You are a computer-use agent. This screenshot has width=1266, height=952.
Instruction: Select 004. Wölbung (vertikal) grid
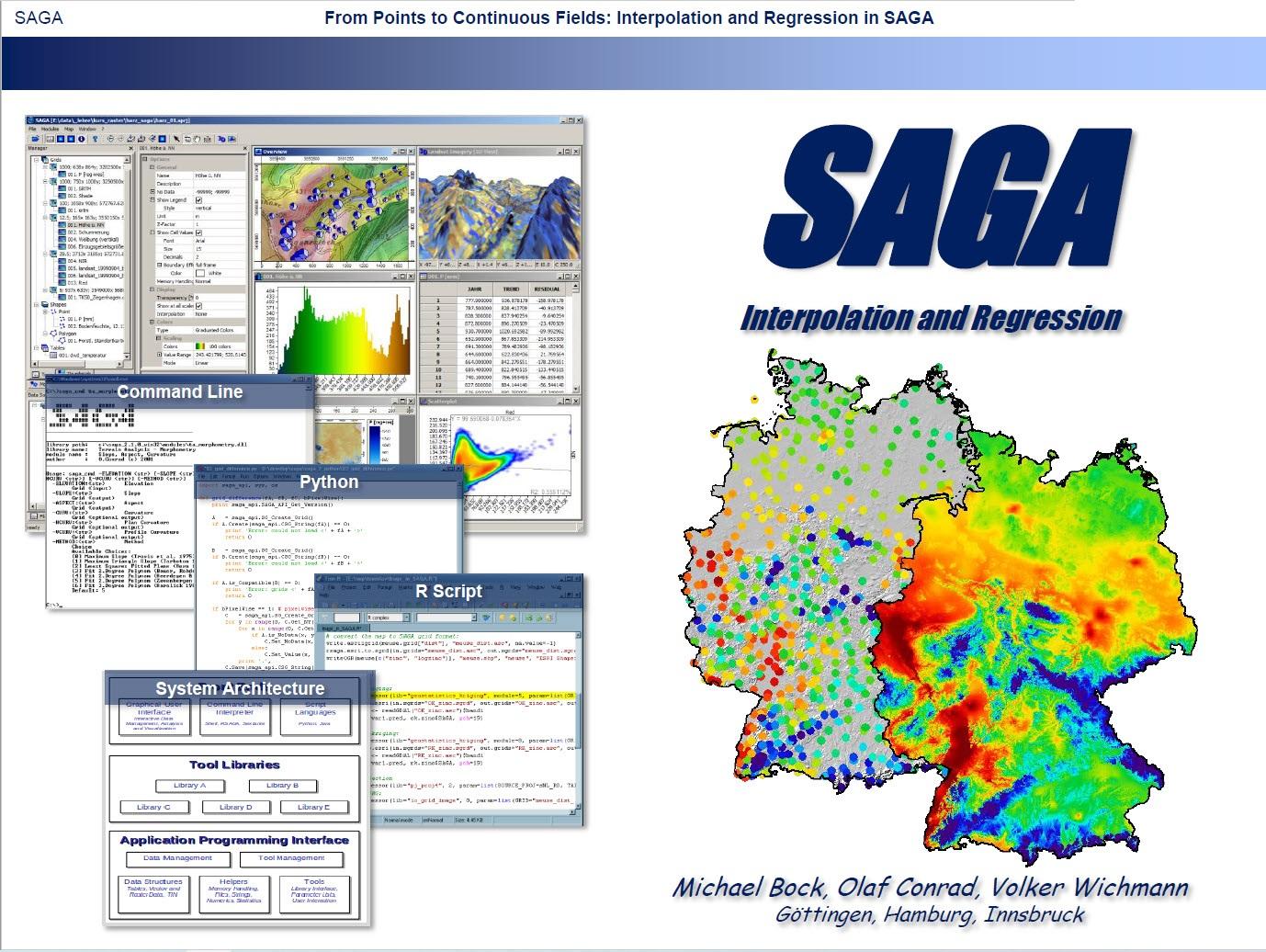click(x=93, y=239)
